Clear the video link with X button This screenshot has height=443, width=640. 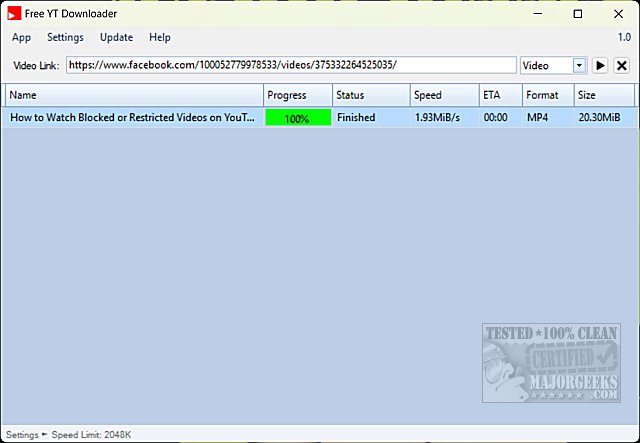[622, 65]
